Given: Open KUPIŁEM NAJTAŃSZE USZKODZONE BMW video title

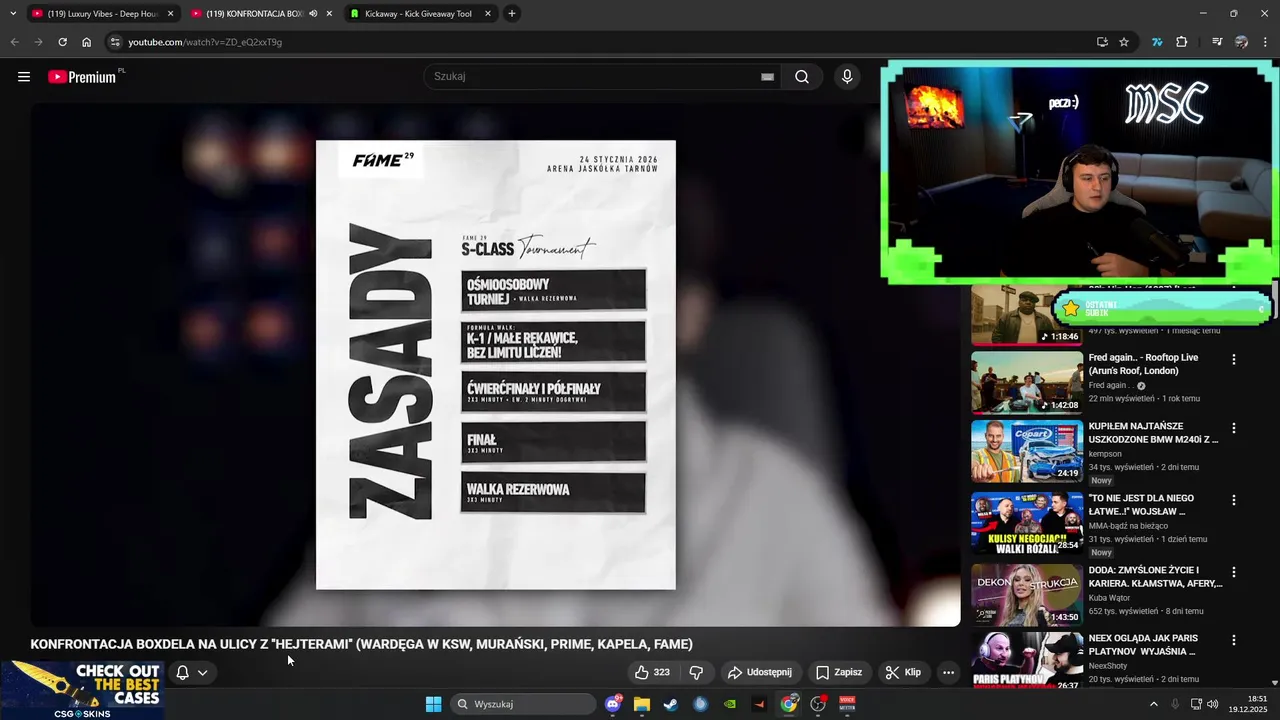Looking at the screenshot, I should [x=1153, y=432].
